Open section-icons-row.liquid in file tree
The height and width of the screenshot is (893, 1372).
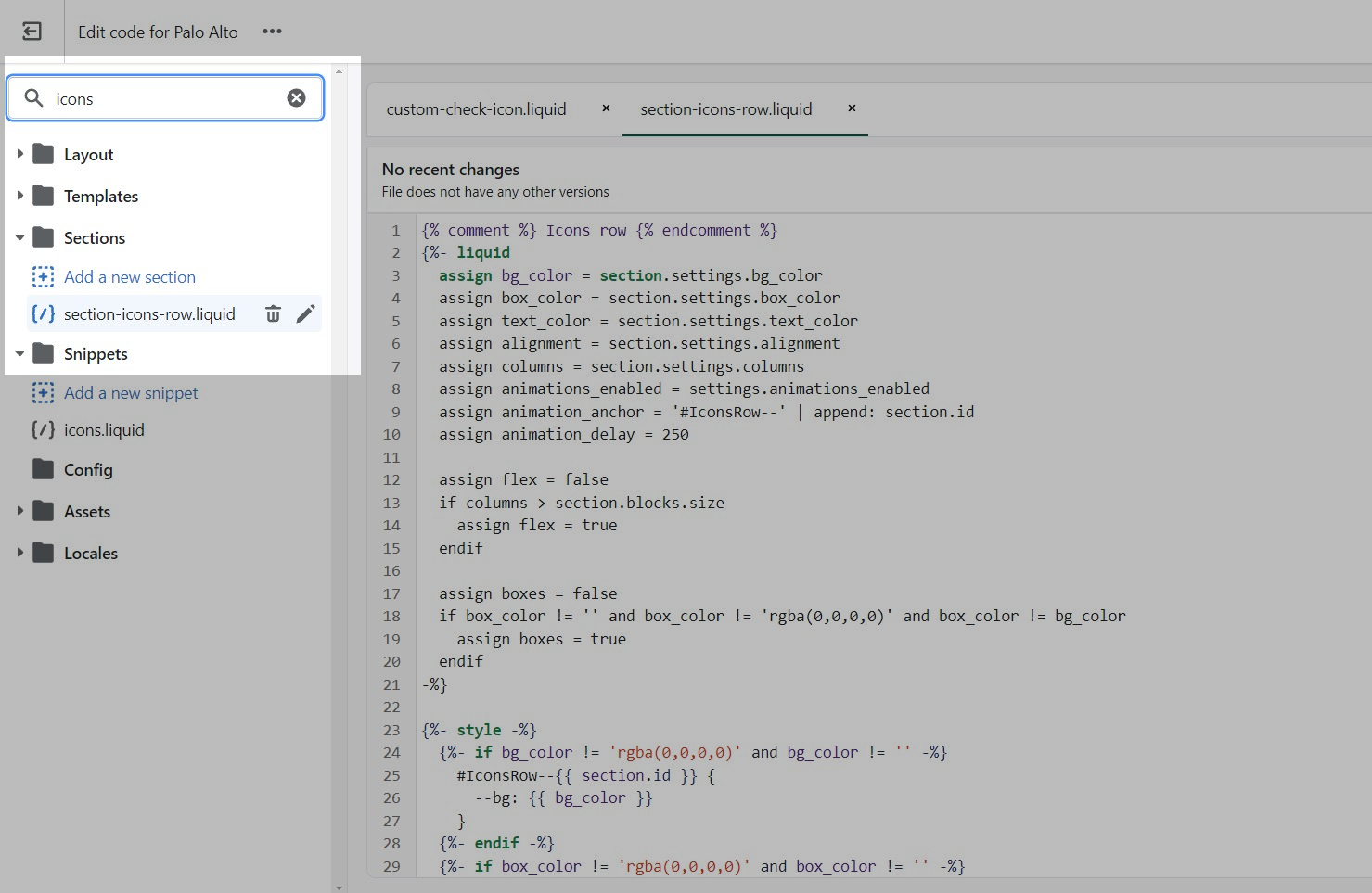(149, 314)
